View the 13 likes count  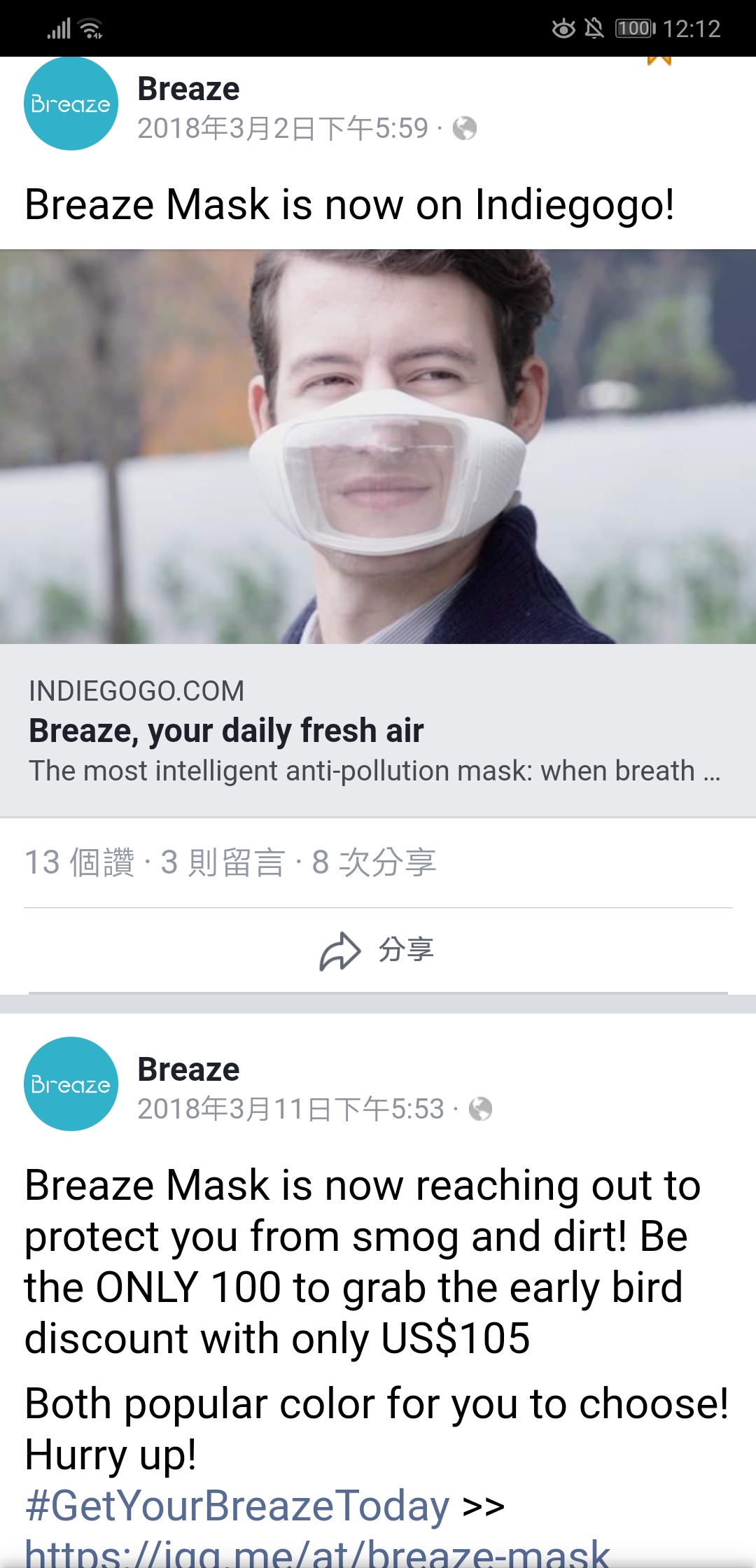click(79, 862)
